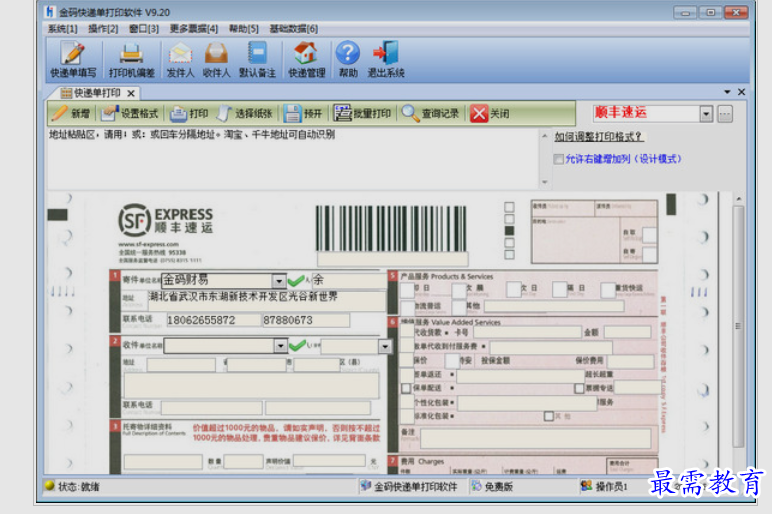Click the 帮助 help icon
The image size is (772, 514).
click(x=348, y=60)
